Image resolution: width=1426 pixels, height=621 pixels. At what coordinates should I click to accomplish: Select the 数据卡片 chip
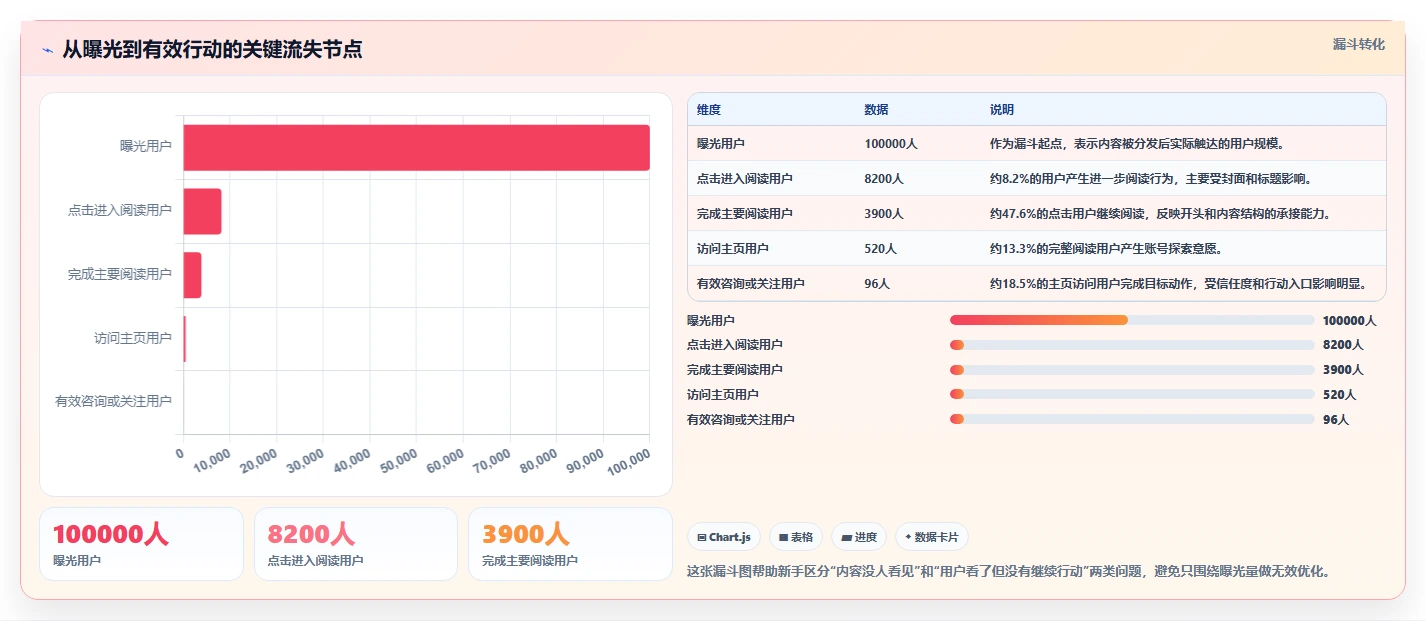pos(932,537)
